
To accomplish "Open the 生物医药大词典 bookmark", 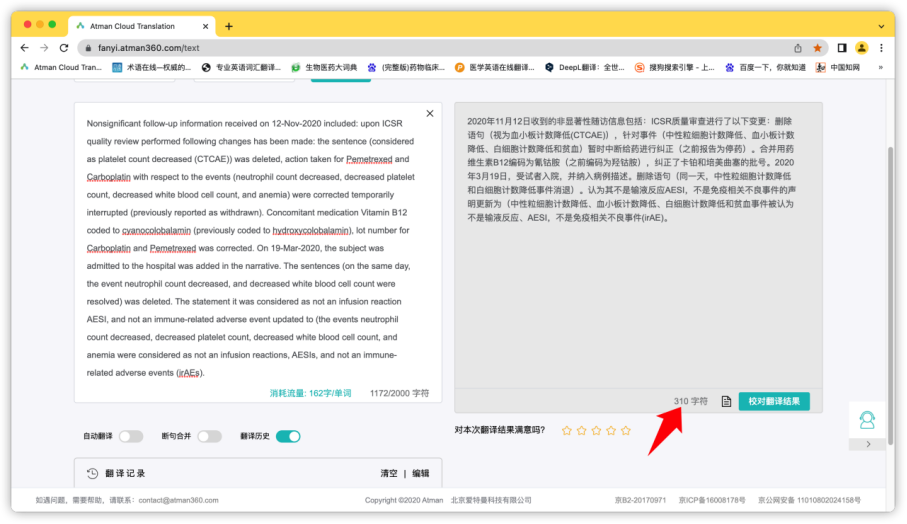I will (324, 68).
